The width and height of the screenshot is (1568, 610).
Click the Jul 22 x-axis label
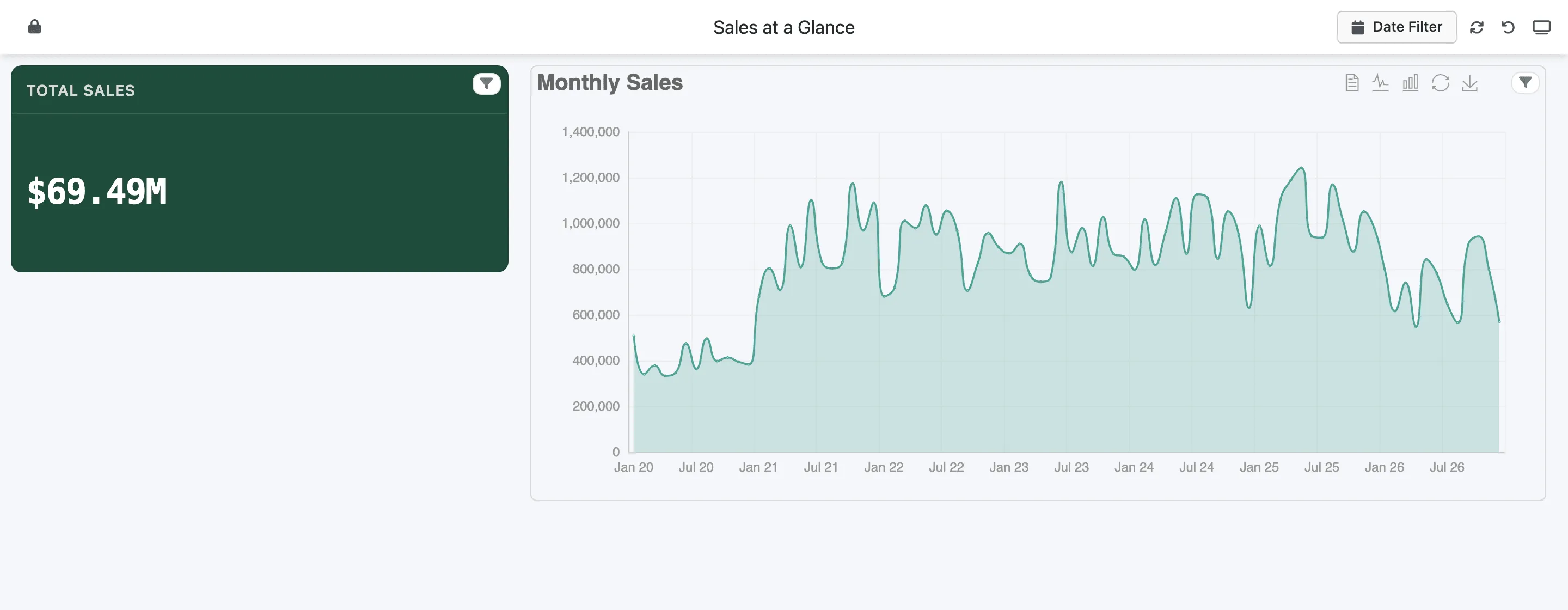[947, 467]
